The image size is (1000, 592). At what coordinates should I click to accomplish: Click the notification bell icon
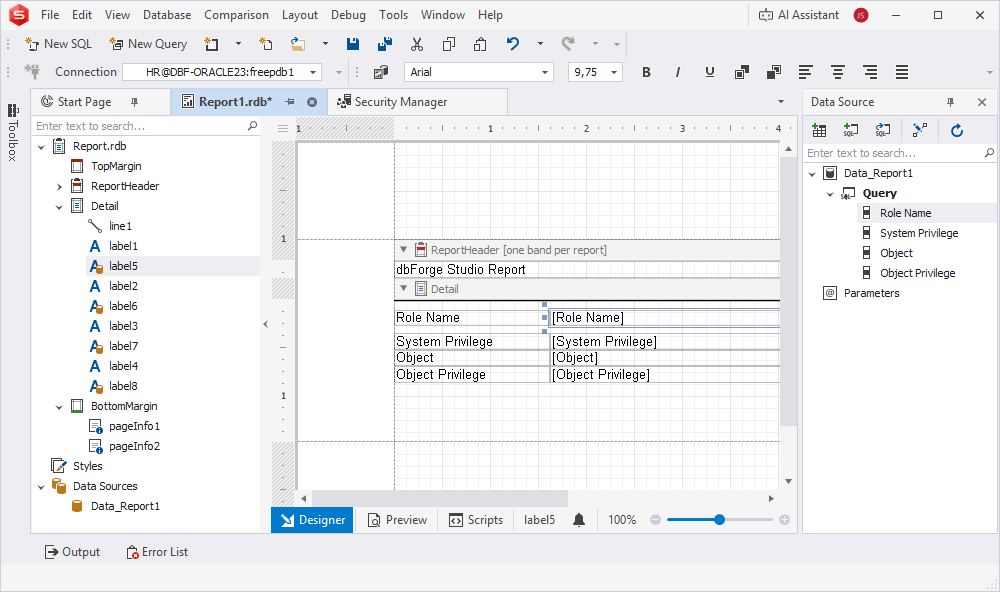click(x=578, y=520)
